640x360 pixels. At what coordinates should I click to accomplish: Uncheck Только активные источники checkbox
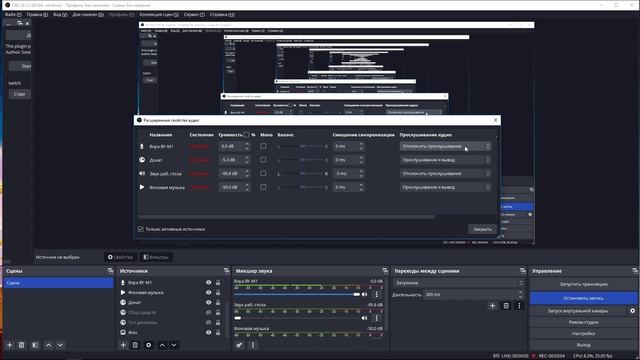pyautogui.click(x=141, y=229)
